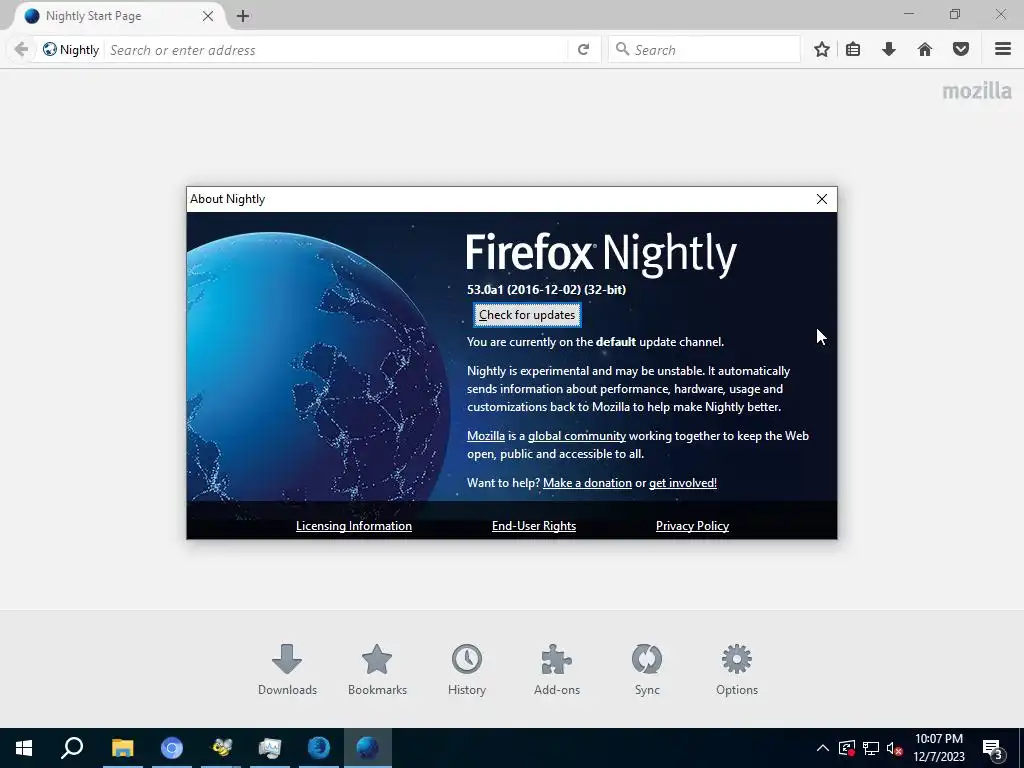Image resolution: width=1024 pixels, height=768 pixels.
Task: Save to Pocket icon
Action: (961, 49)
